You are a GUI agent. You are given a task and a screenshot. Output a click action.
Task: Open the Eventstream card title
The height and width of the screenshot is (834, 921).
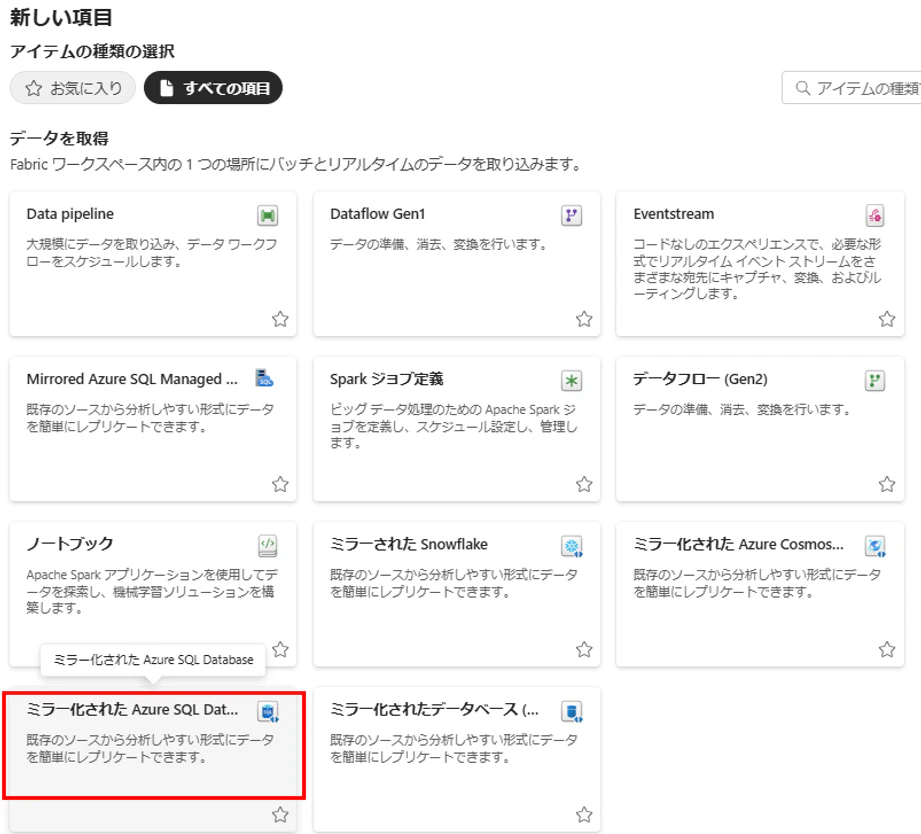pyautogui.click(x=674, y=214)
